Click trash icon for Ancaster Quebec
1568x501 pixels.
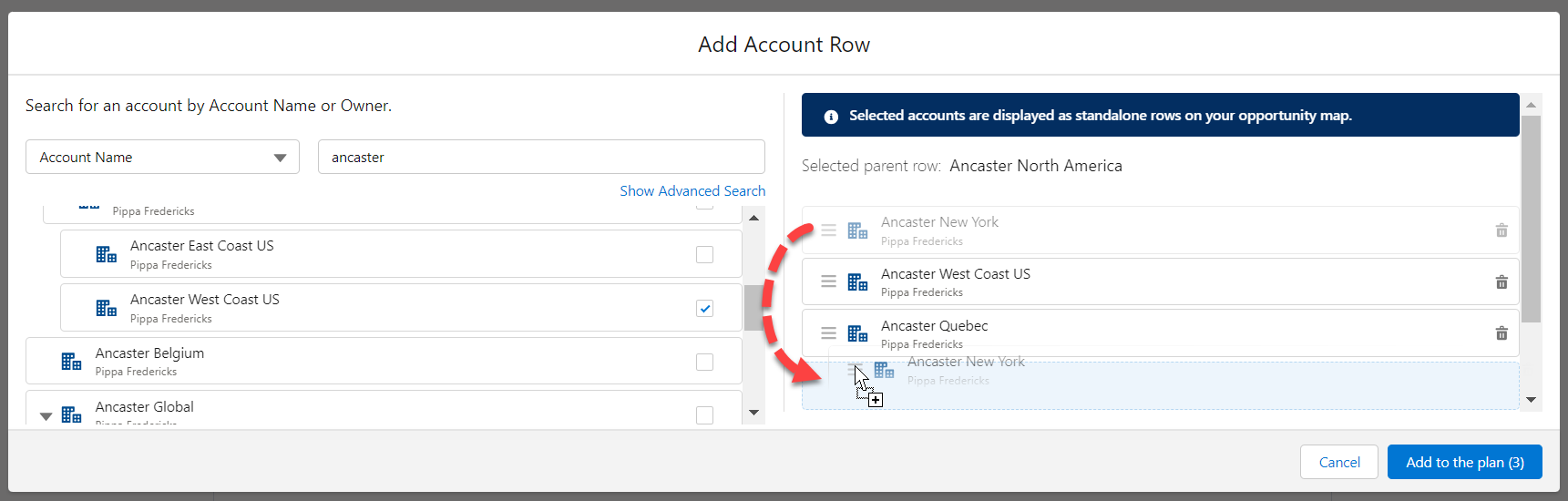tap(1501, 333)
